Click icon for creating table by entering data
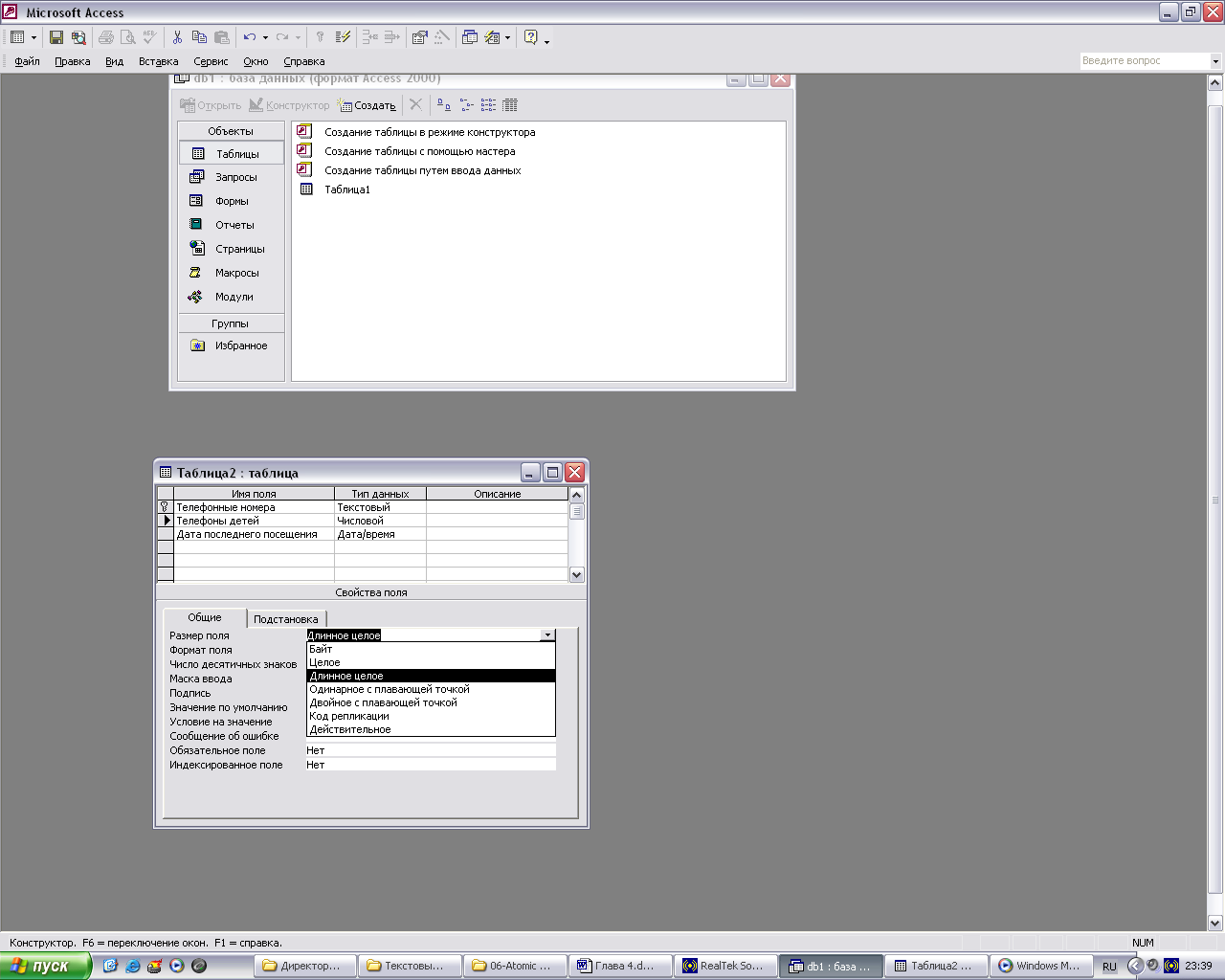 (304, 169)
